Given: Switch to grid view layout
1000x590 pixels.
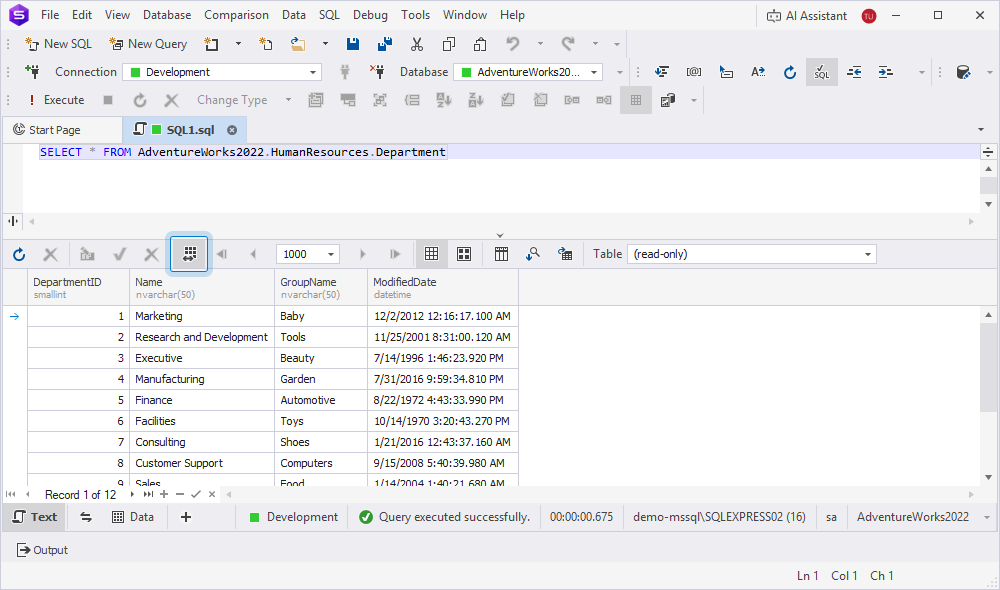Looking at the screenshot, I should pyautogui.click(x=432, y=254).
